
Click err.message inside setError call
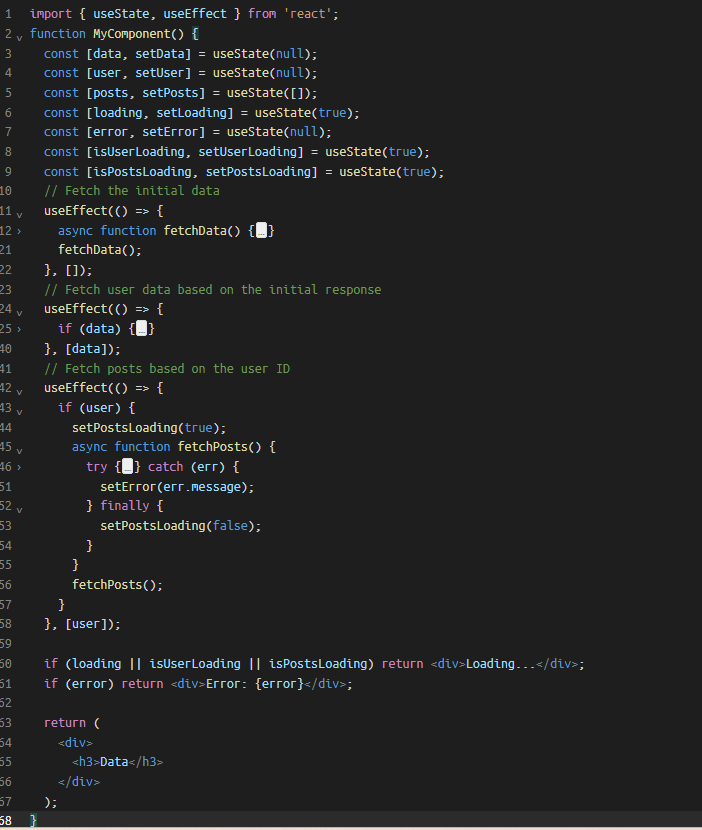click(202, 486)
